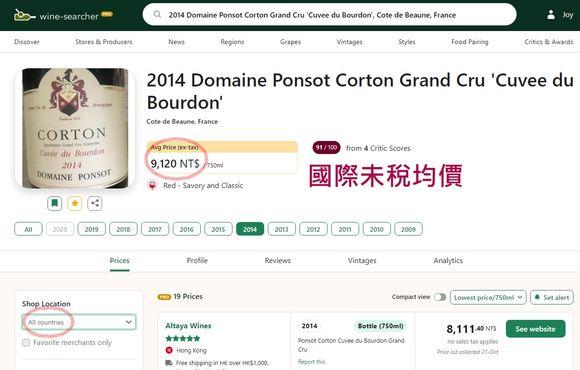
Task: Save wine with the bookmark icon
Action: pos(54,203)
